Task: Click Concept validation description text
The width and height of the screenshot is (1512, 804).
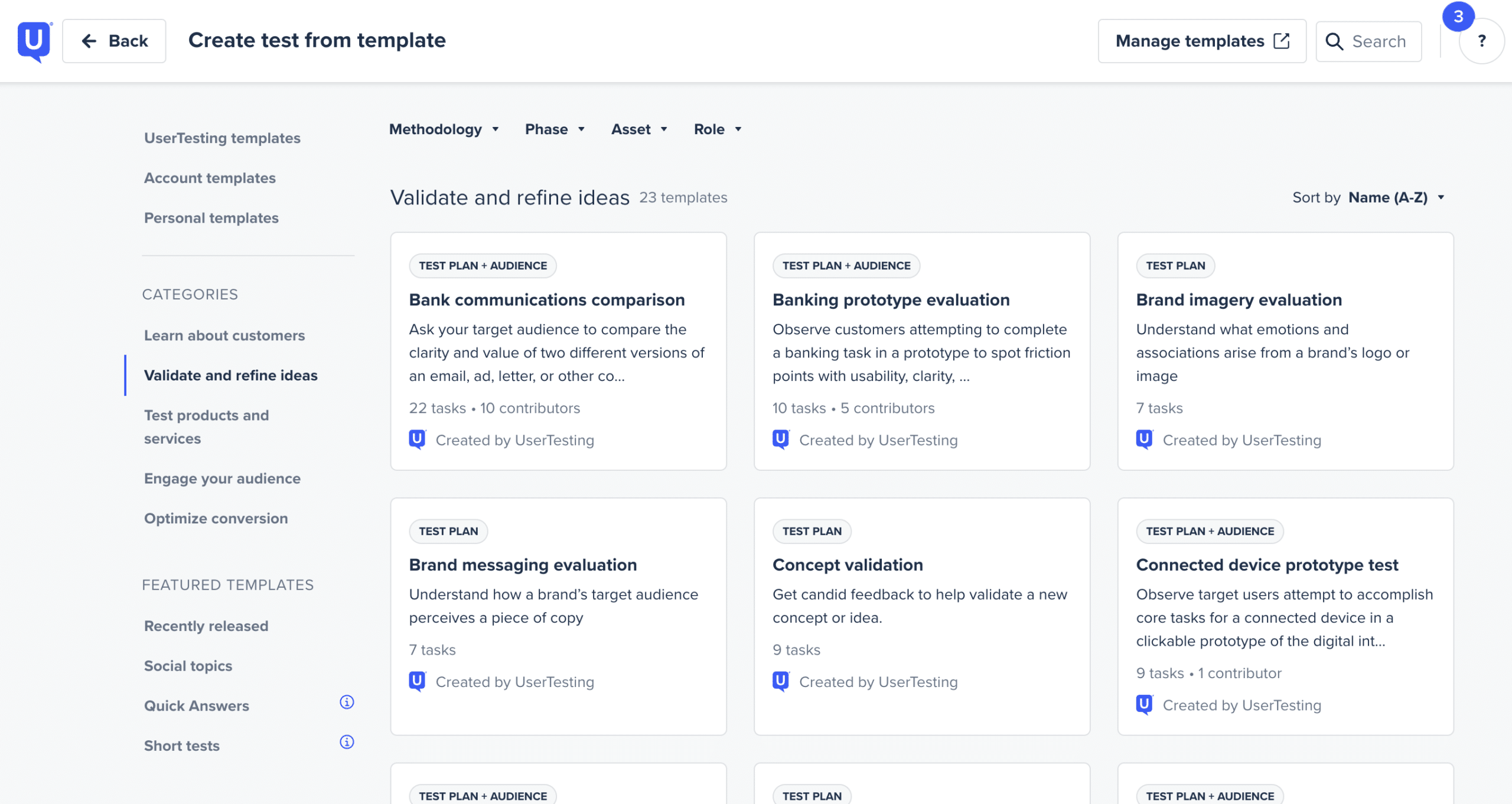Action: (920, 606)
